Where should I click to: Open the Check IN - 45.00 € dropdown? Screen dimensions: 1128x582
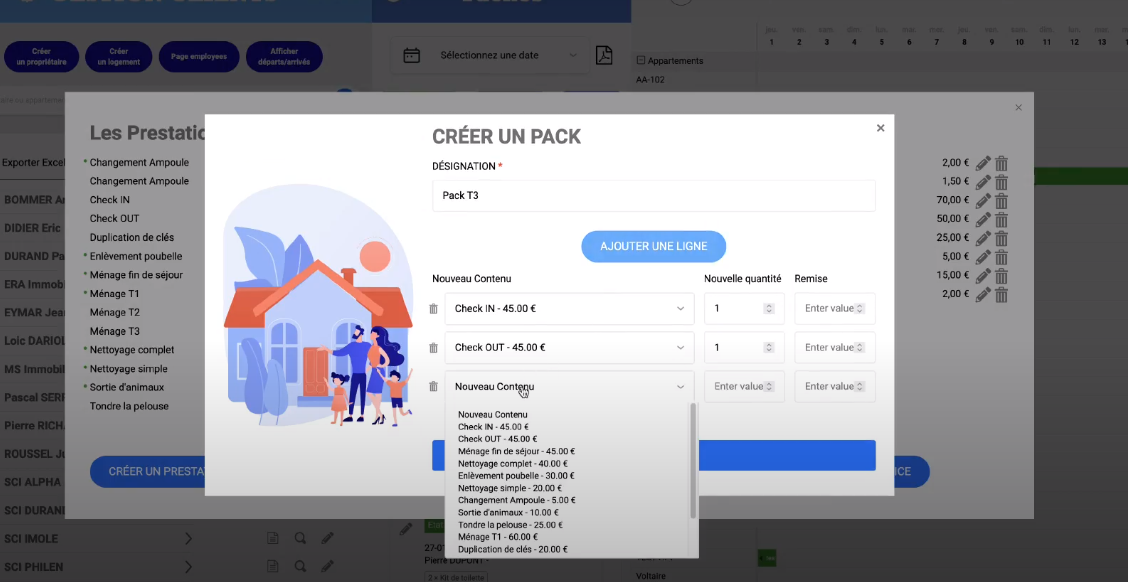click(x=569, y=308)
